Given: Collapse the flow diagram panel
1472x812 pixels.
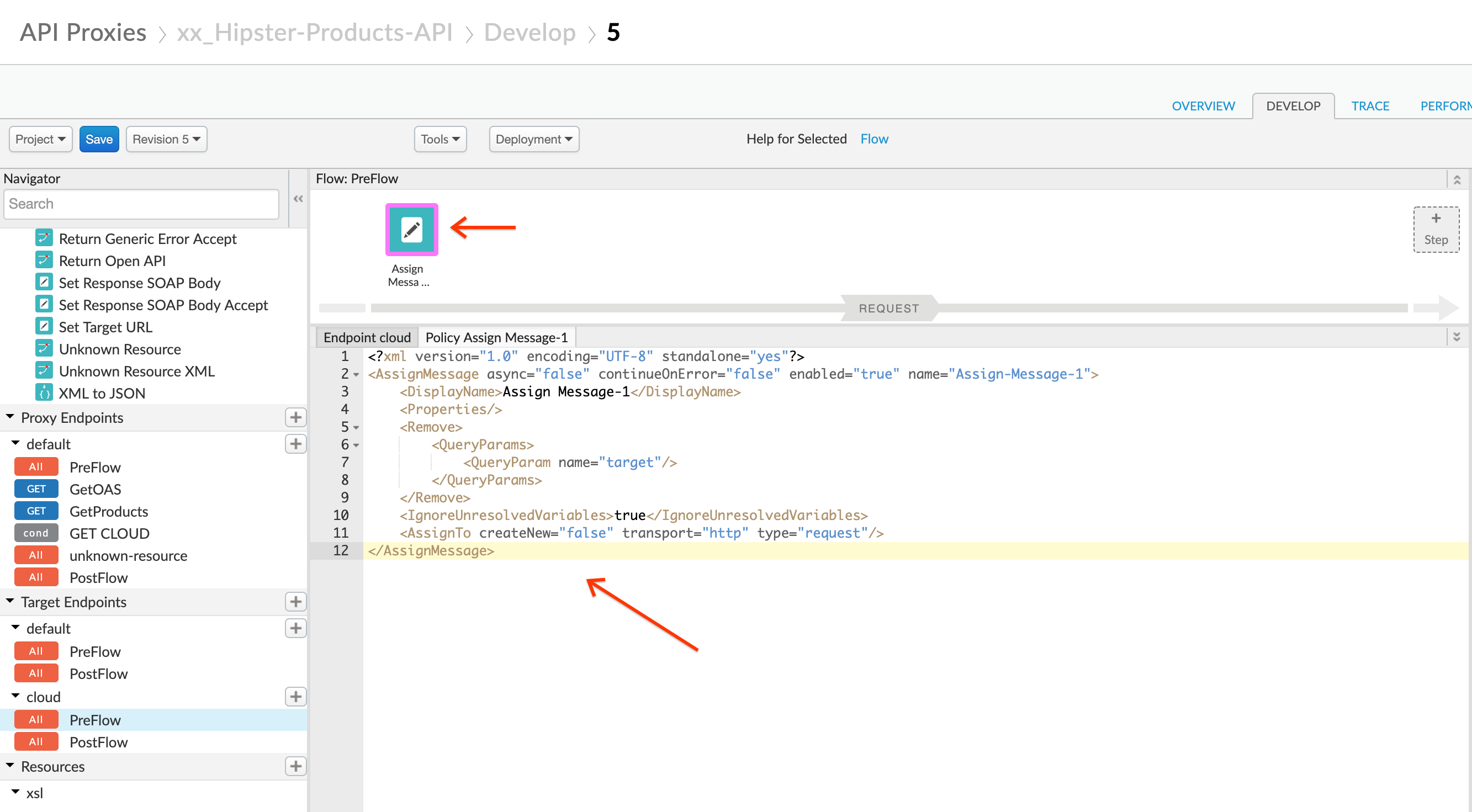Looking at the screenshot, I should (1457, 179).
